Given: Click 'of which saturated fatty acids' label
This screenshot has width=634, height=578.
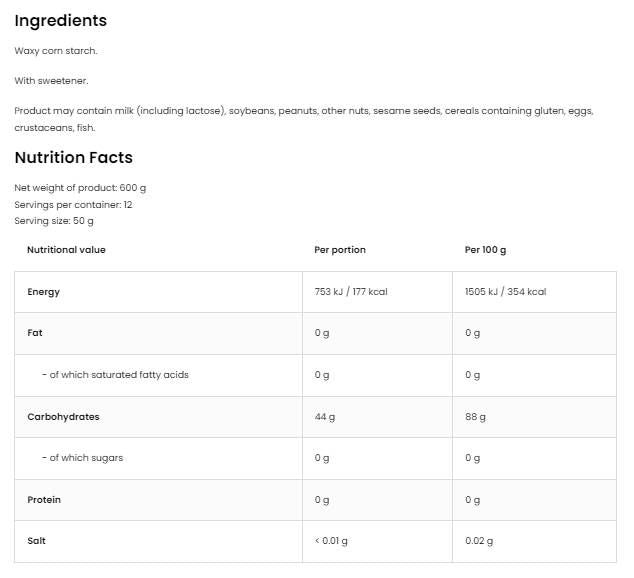Looking at the screenshot, I should (x=116, y=375).
